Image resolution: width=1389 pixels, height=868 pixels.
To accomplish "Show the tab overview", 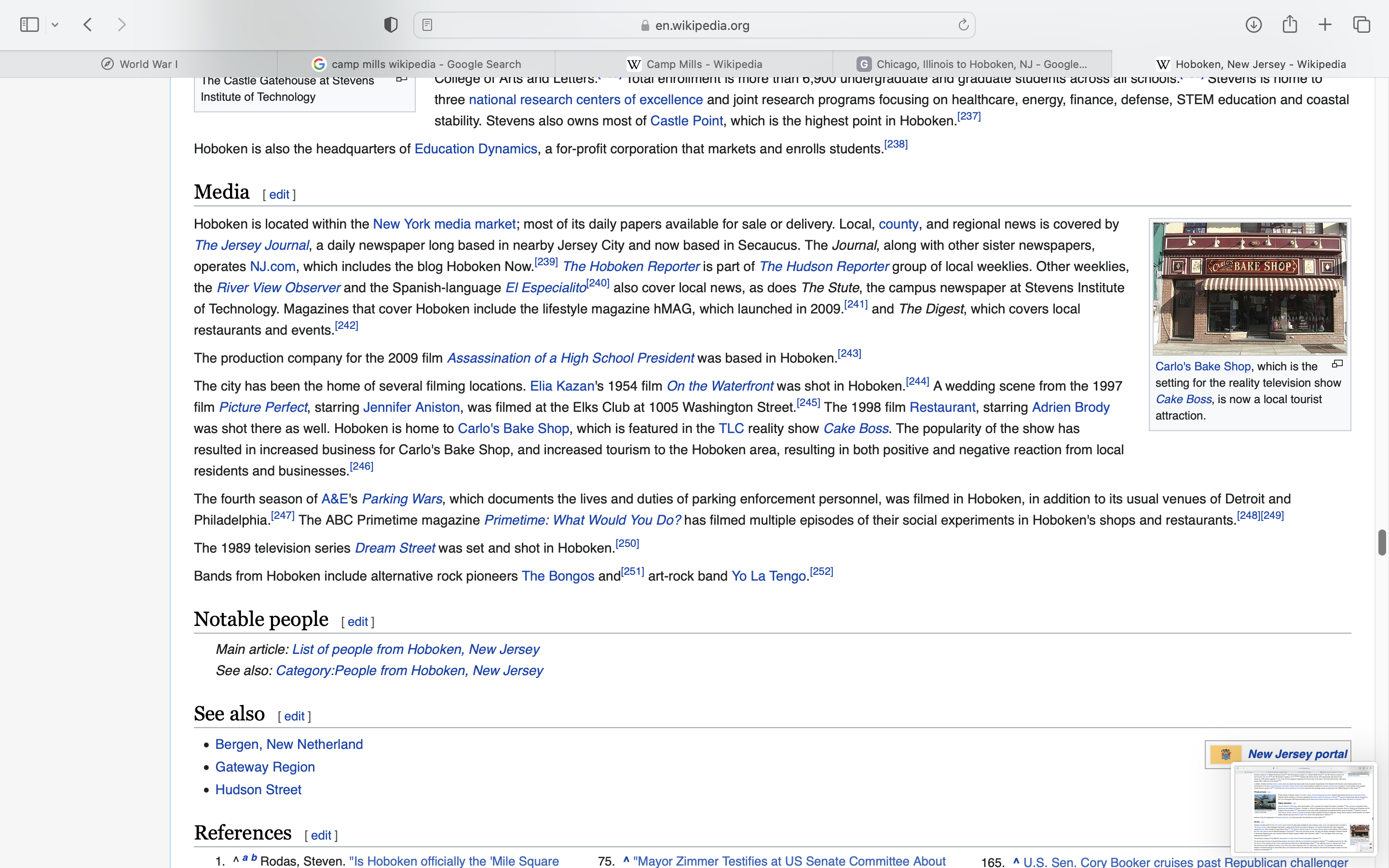I will [x=1362, y=25].
